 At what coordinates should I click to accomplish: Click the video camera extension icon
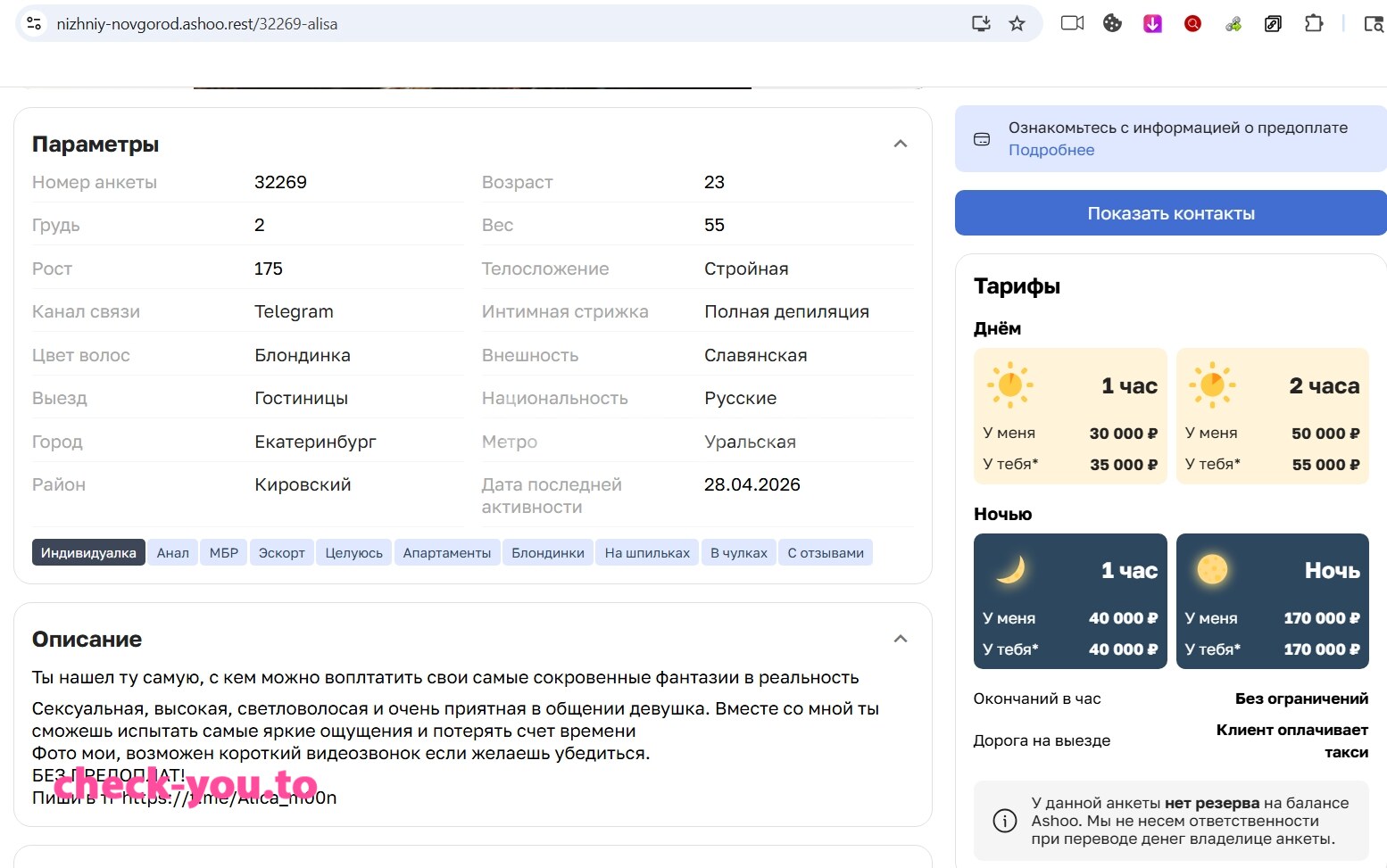coord(1072,24)
